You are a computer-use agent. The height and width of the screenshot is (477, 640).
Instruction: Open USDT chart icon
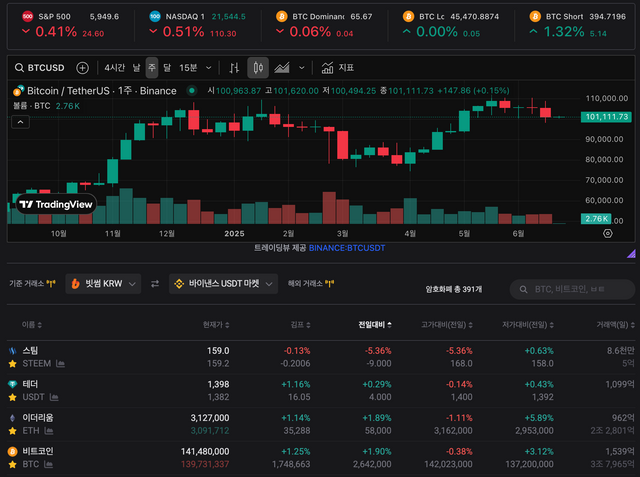54,397
